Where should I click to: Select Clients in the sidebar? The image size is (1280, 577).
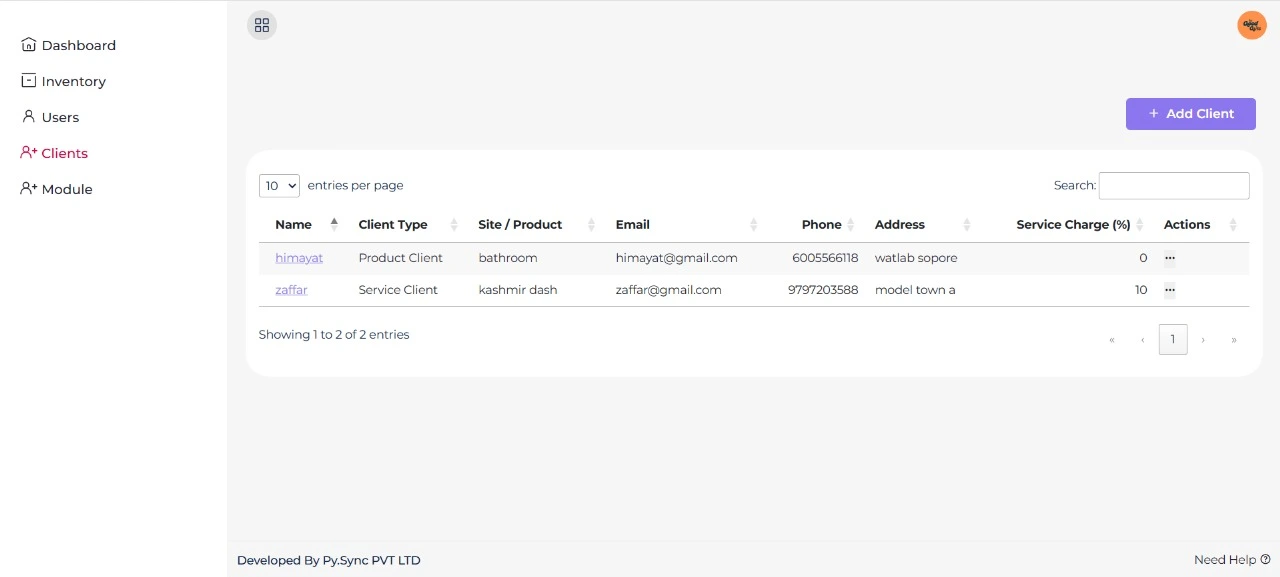coord(64,153)
